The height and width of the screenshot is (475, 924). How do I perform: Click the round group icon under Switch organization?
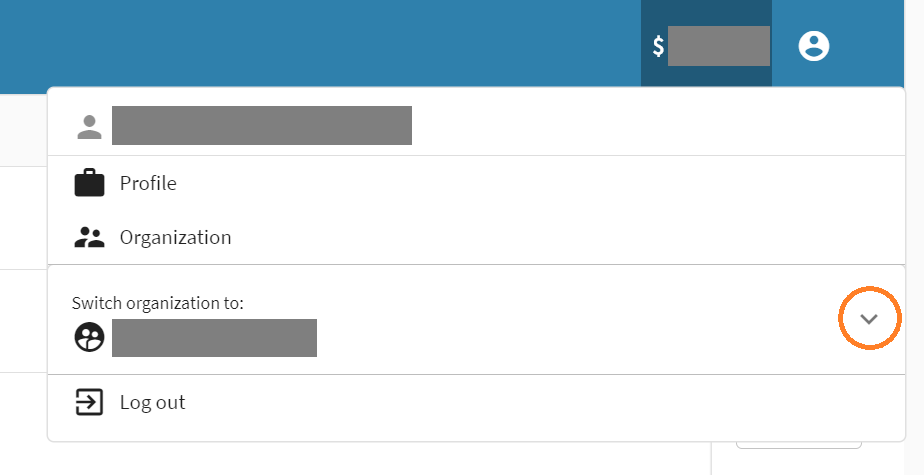[x=90, y=337]
